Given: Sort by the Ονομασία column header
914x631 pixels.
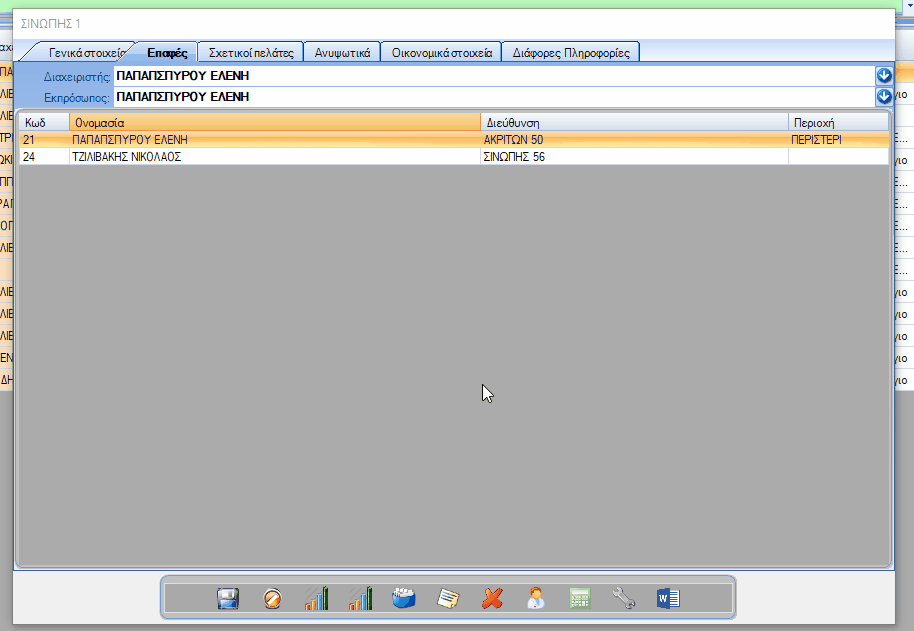Looking at the screenshot, I should [275, 122].
